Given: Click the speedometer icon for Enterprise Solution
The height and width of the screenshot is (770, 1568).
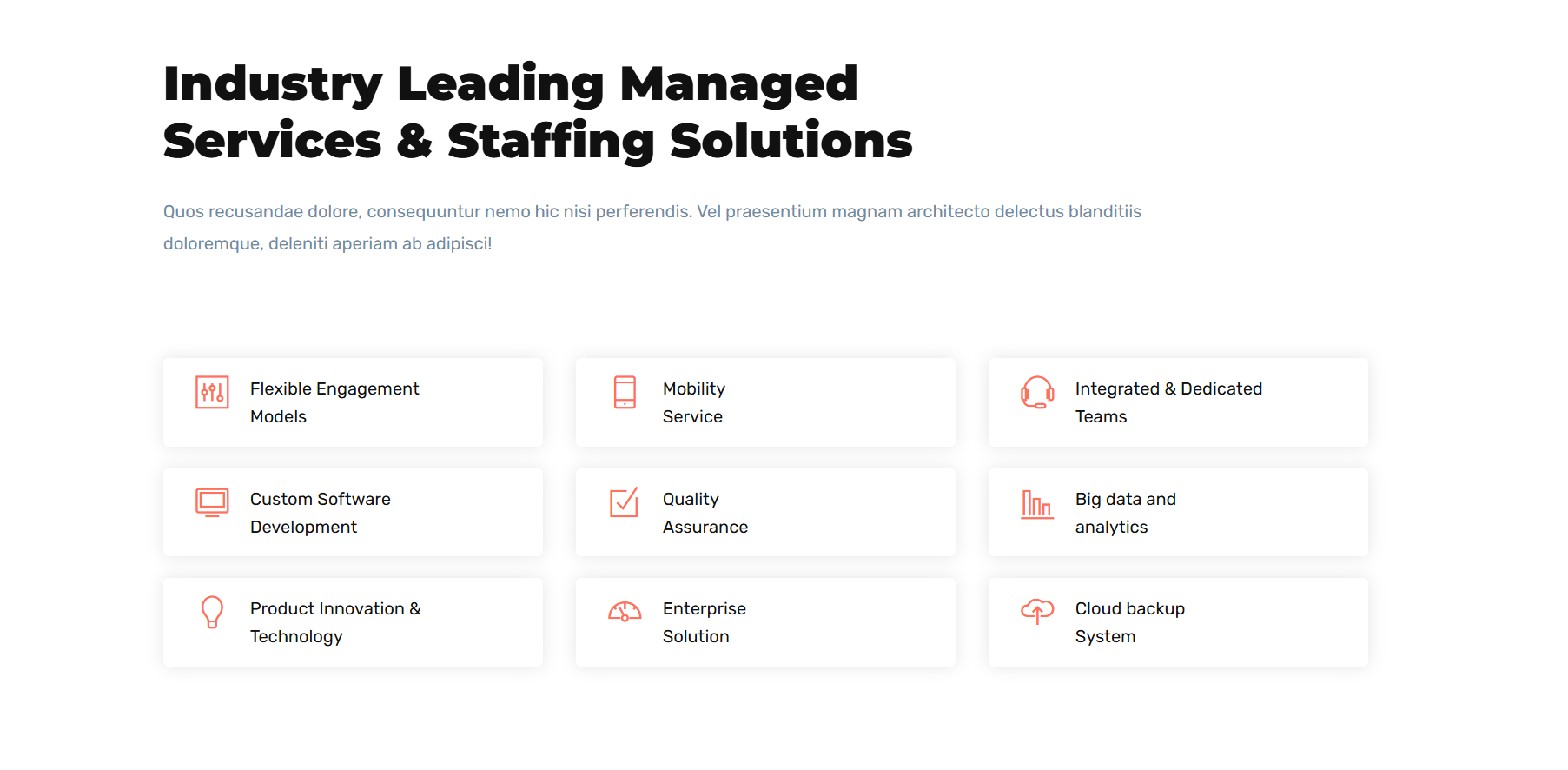Looking at the screenshot, I should pos(625,612).
